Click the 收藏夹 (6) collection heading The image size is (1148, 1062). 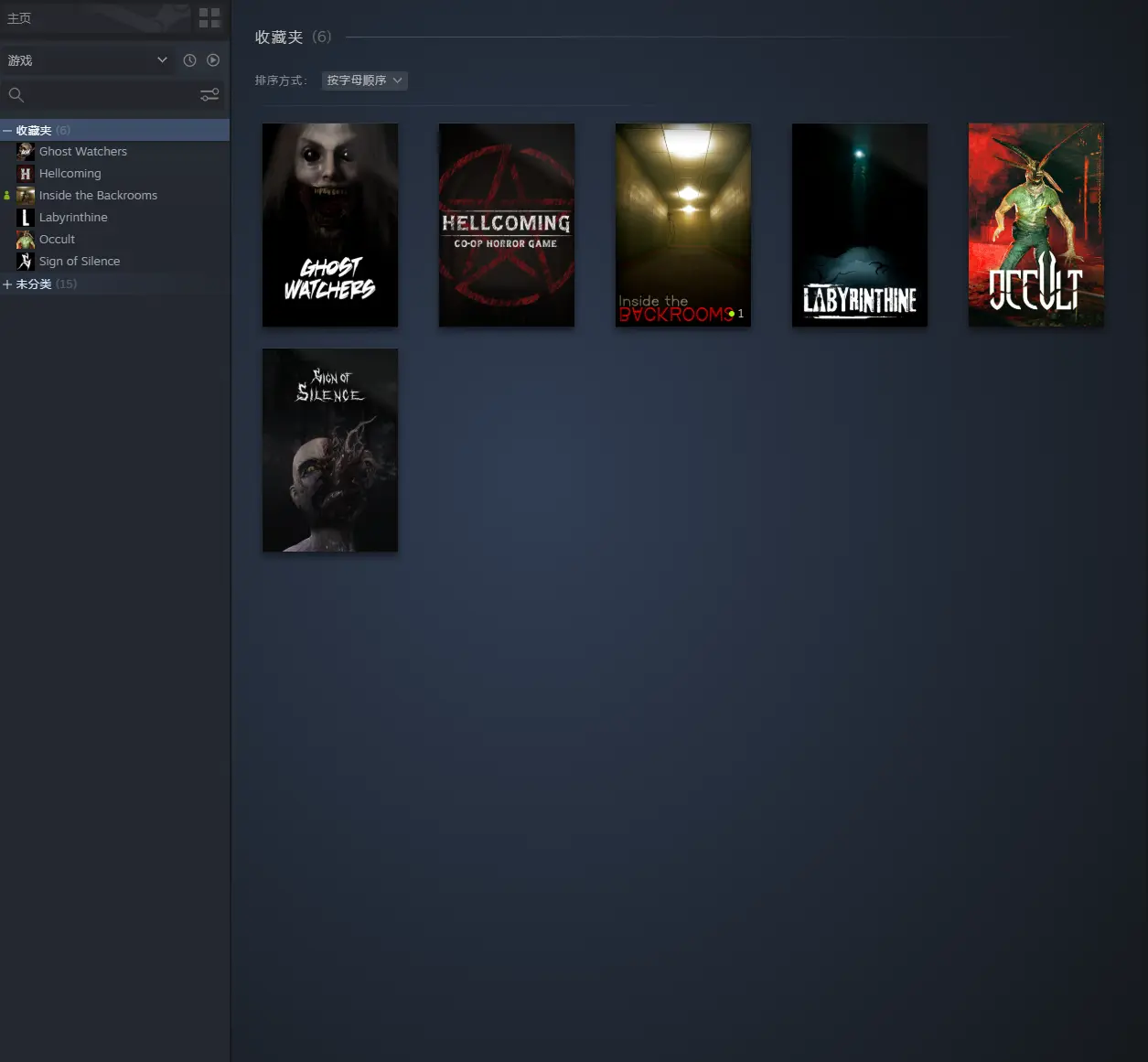pyautogui.click(x=293, y=38)
